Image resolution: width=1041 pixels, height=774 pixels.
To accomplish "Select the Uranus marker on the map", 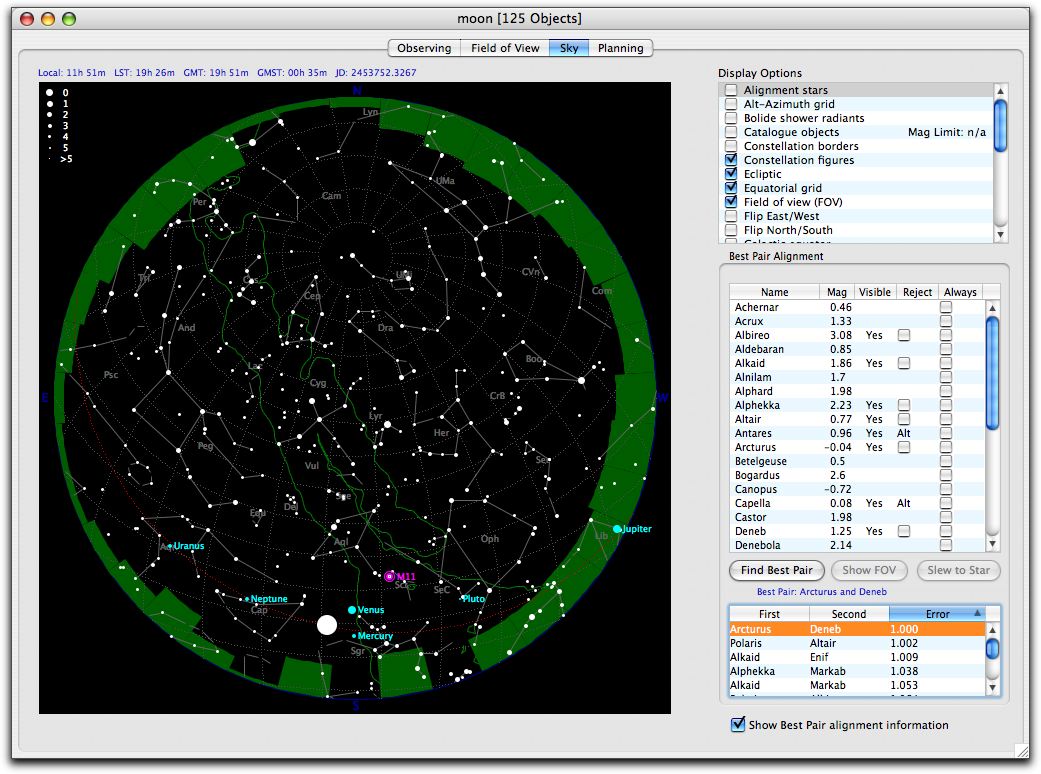I will [172, 546].
